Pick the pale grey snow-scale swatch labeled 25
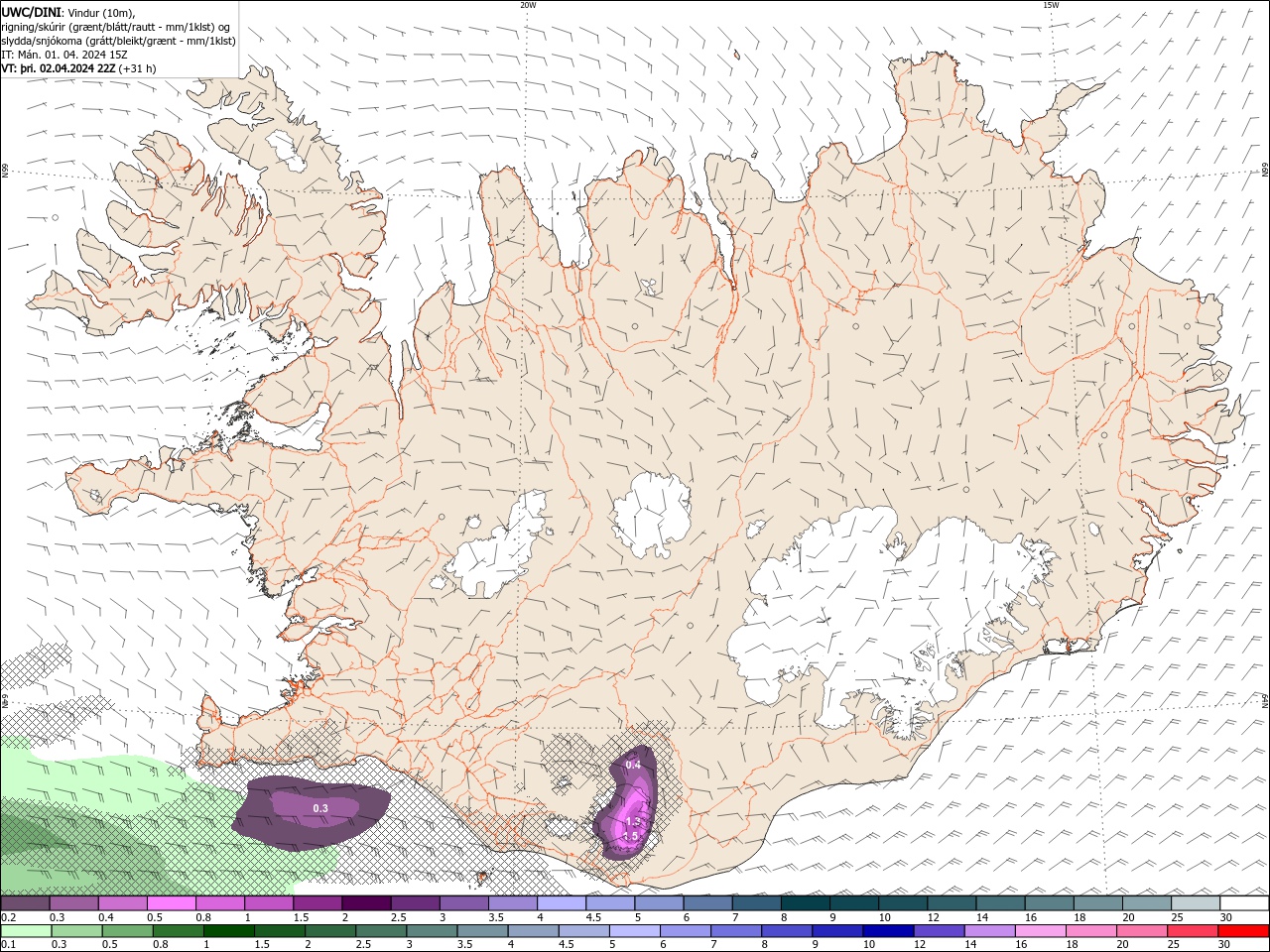Image resolution: width=1270 pixels, height=952 pixels. (1195, 903)
